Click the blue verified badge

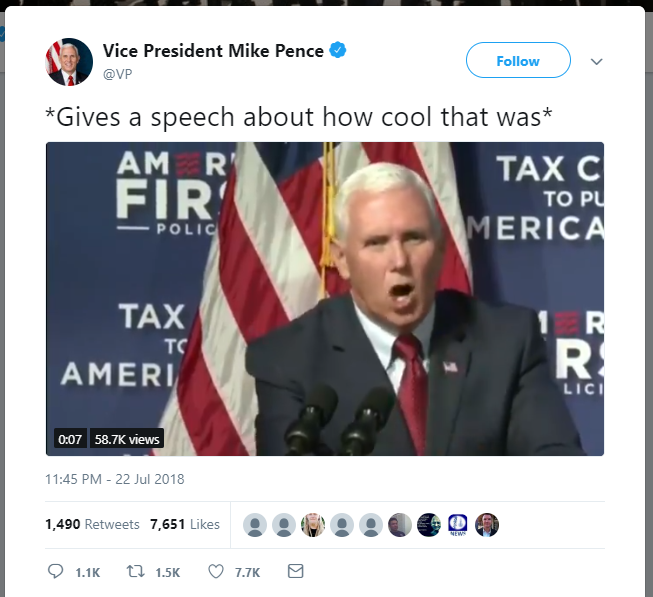coord(339,50)
